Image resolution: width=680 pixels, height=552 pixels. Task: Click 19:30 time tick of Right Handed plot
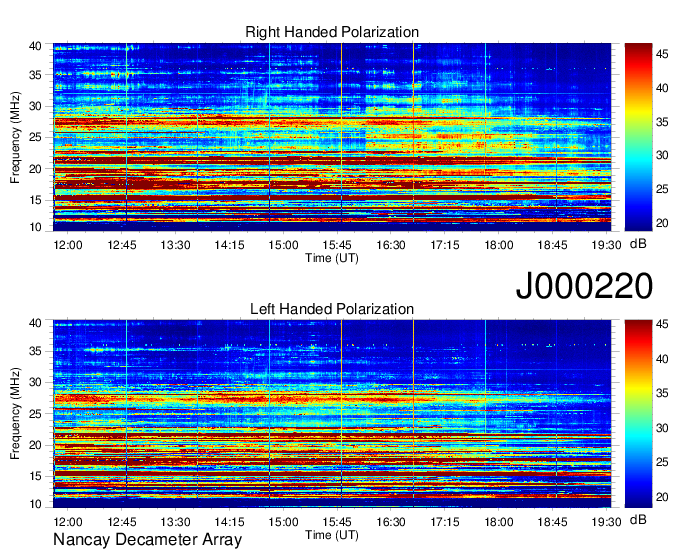pos(606,245)
